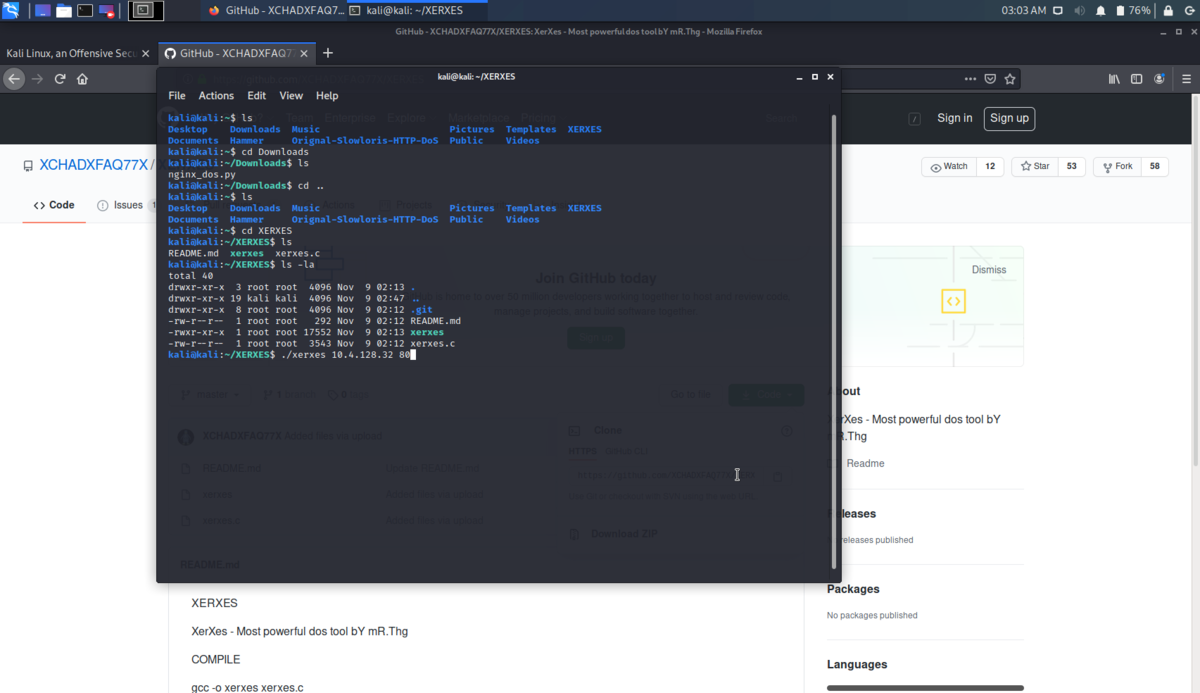Open XCHADXFAQ77X owner link
The height and width of the screenshot is (693, 1200).
coord(93,165)
